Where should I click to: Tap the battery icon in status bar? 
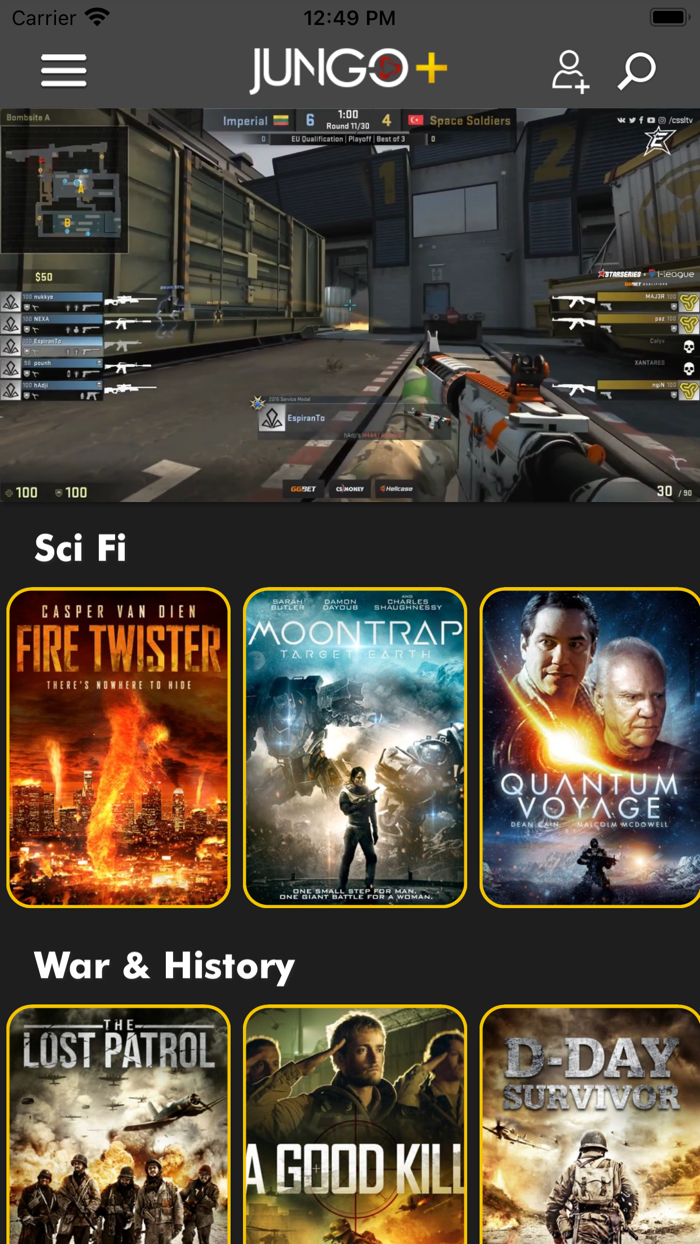click(668, 17)
